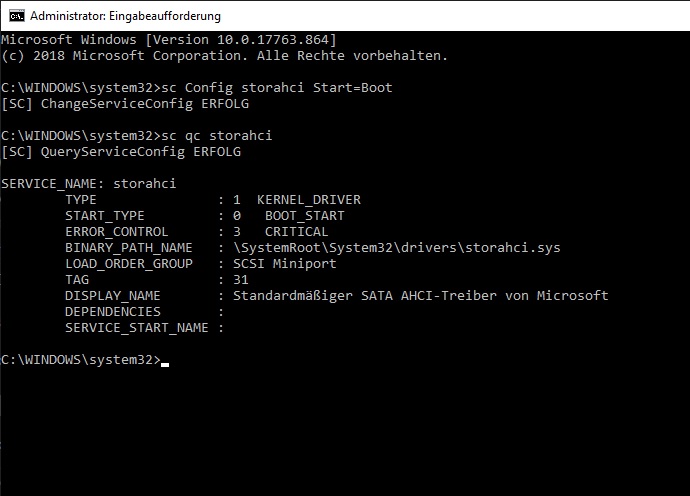Click the SCSI Miniport load order value

point(285,264)
